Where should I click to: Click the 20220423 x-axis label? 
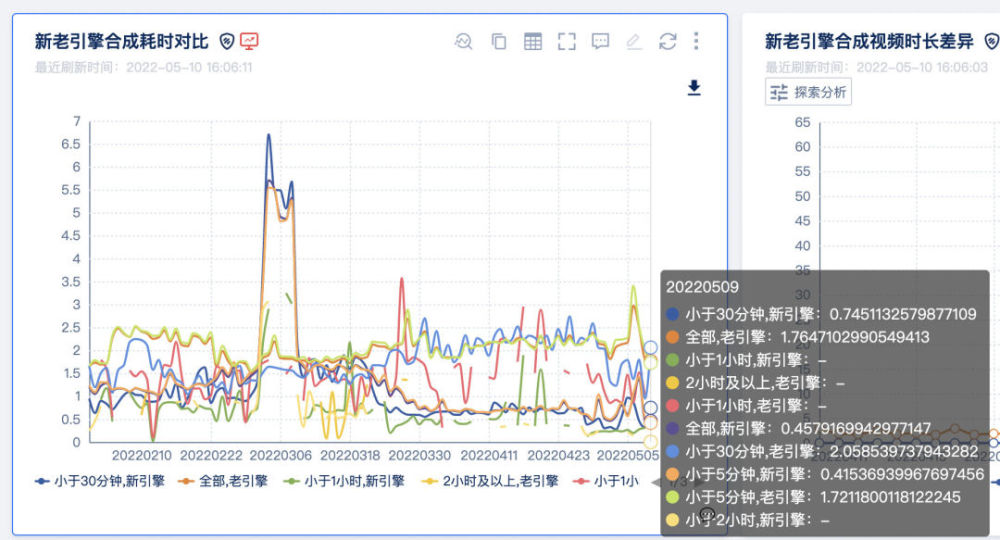point(558,456)
